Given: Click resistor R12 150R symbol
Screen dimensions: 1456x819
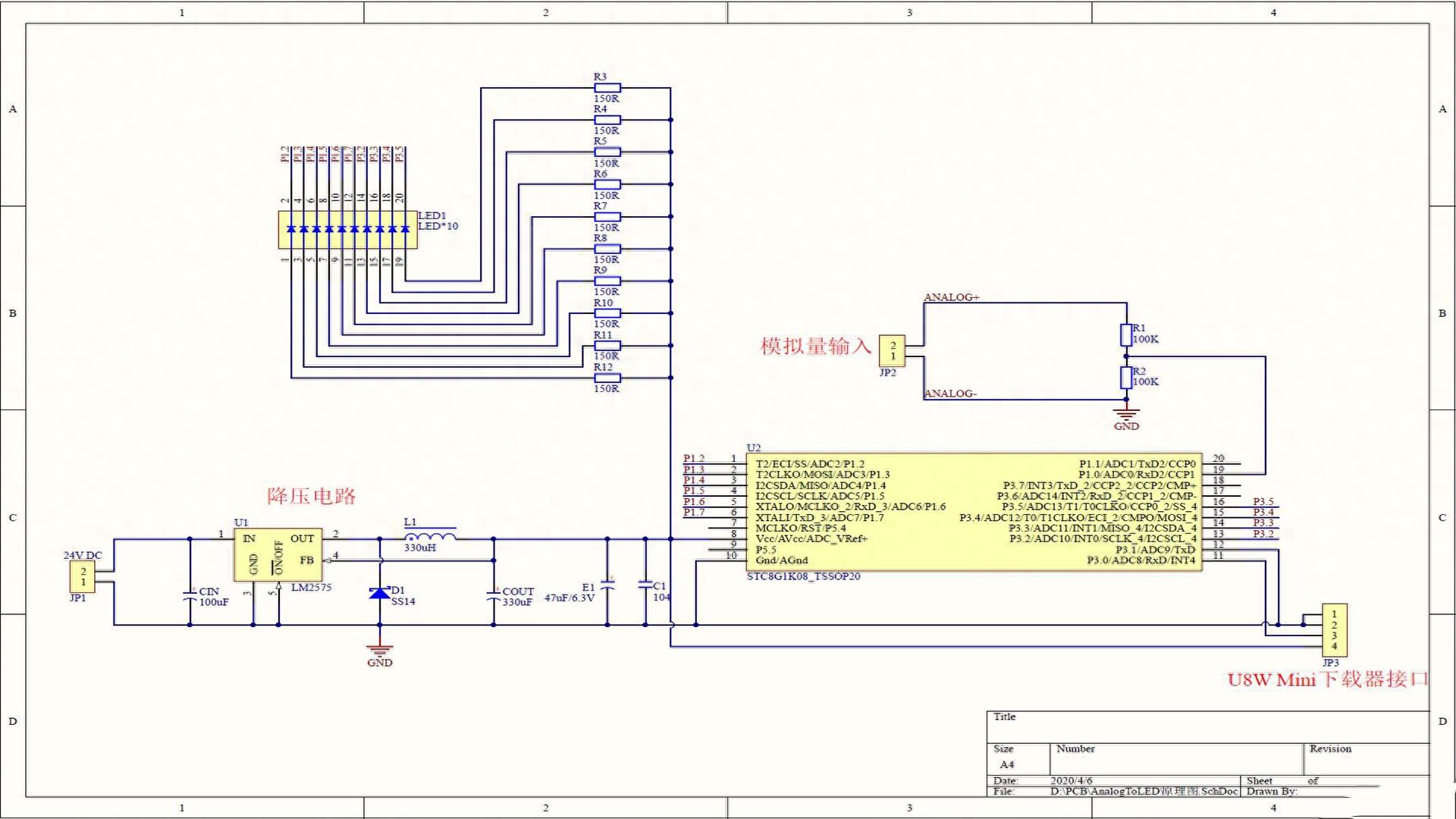Looking at the screenshot, I should click(607, 378).
